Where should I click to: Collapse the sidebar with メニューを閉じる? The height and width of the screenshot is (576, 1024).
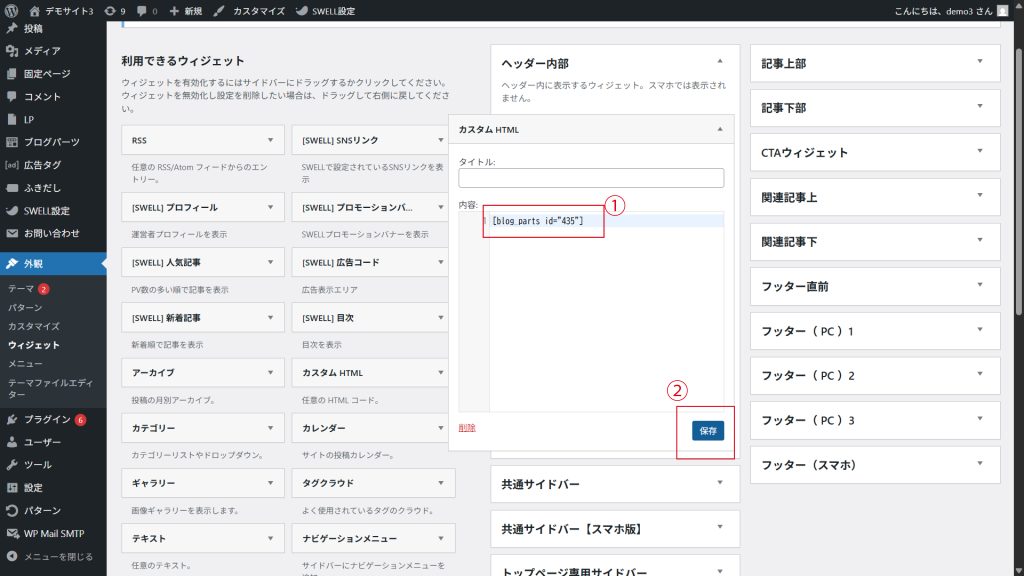tap(58, 556)
